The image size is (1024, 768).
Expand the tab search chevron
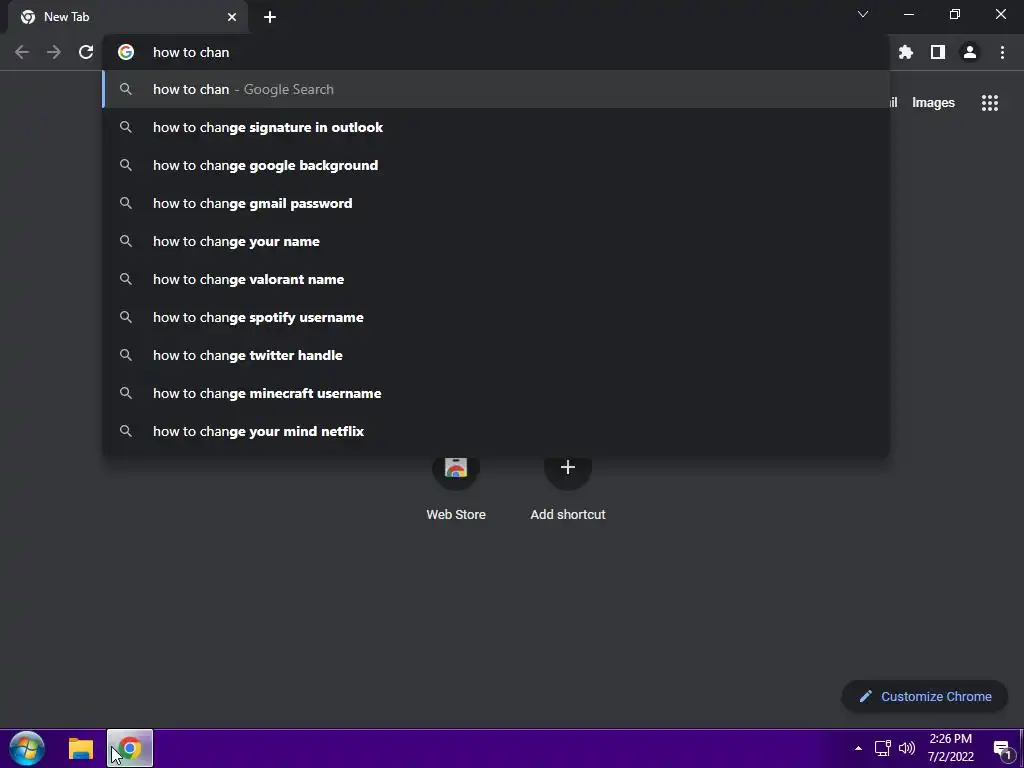[863, 14]
